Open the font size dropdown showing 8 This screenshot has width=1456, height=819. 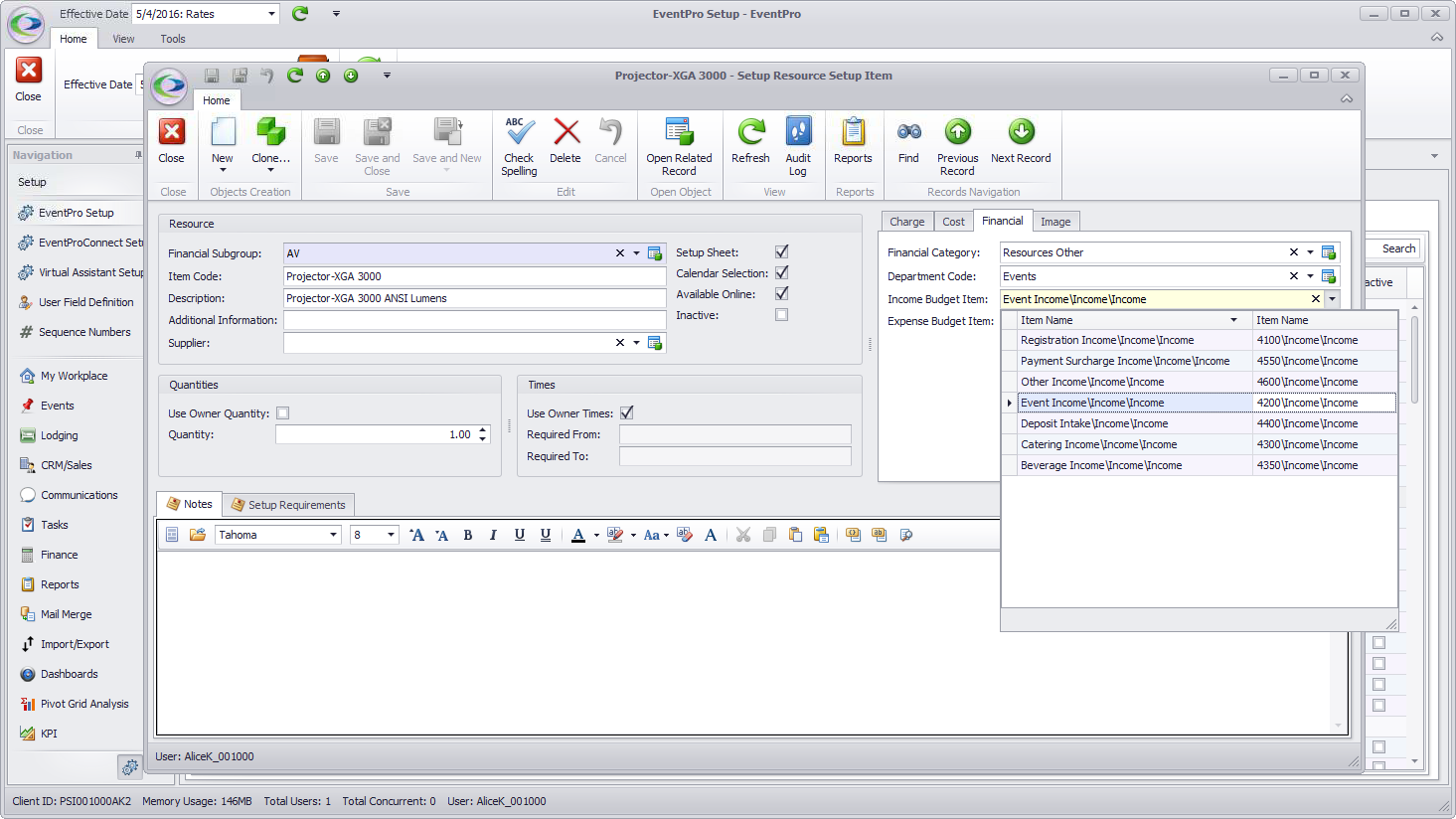click(x=392, y=535)
